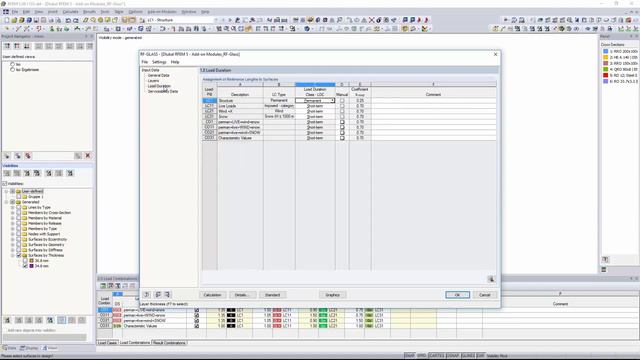The height and width of the screenshot is (360, 640).
Task: Check the Gruppe 1 visibility box
Action: 18,197
